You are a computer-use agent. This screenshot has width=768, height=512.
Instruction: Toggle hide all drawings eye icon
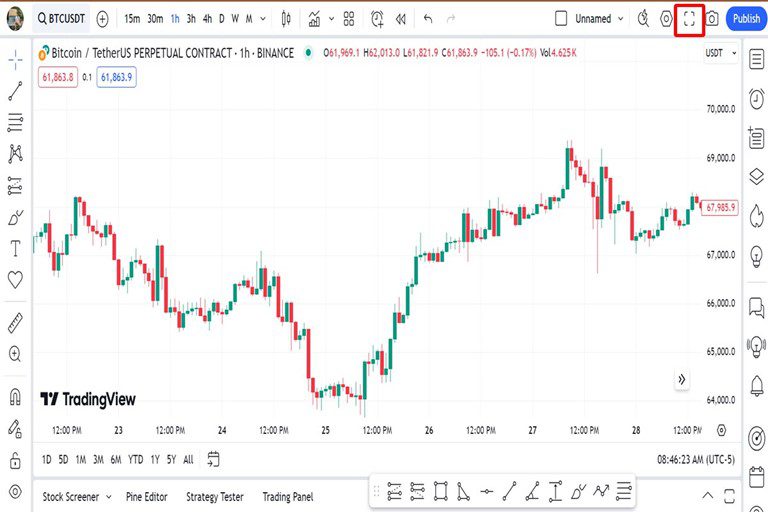point(15,491)
